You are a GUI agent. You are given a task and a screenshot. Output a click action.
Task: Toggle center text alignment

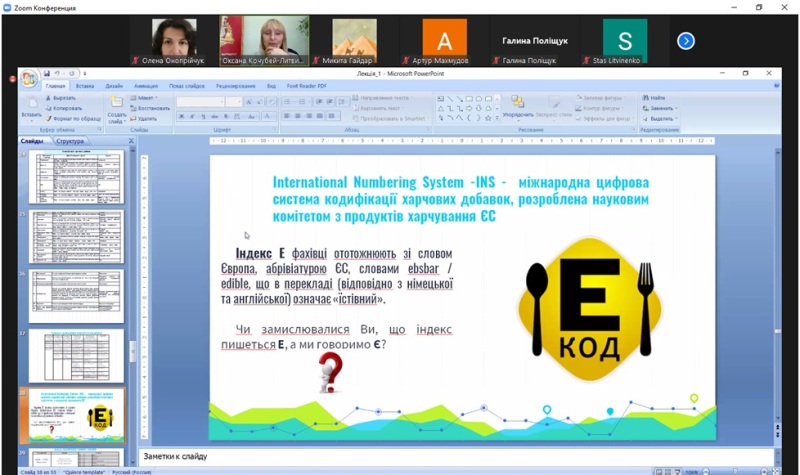click(298, 116)
